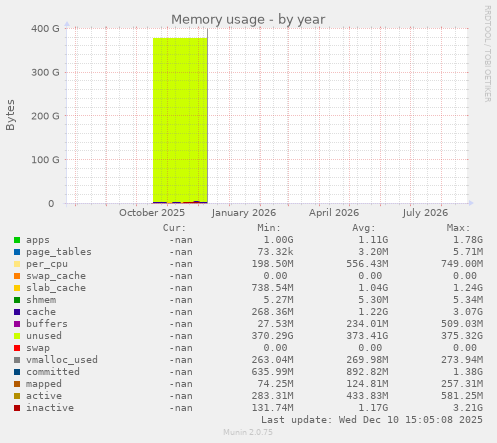Click the cache legend label

(41, 312)
